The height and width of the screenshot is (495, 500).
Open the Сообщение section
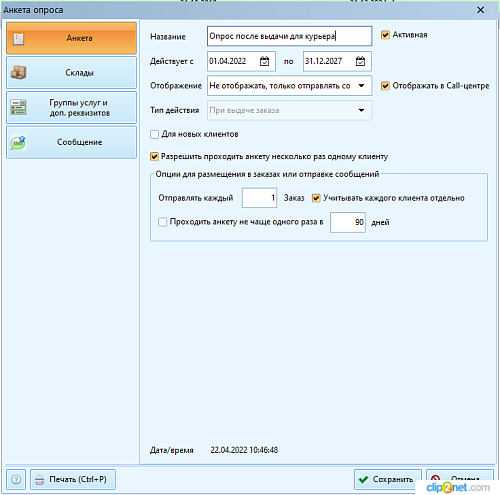point(71,142)
